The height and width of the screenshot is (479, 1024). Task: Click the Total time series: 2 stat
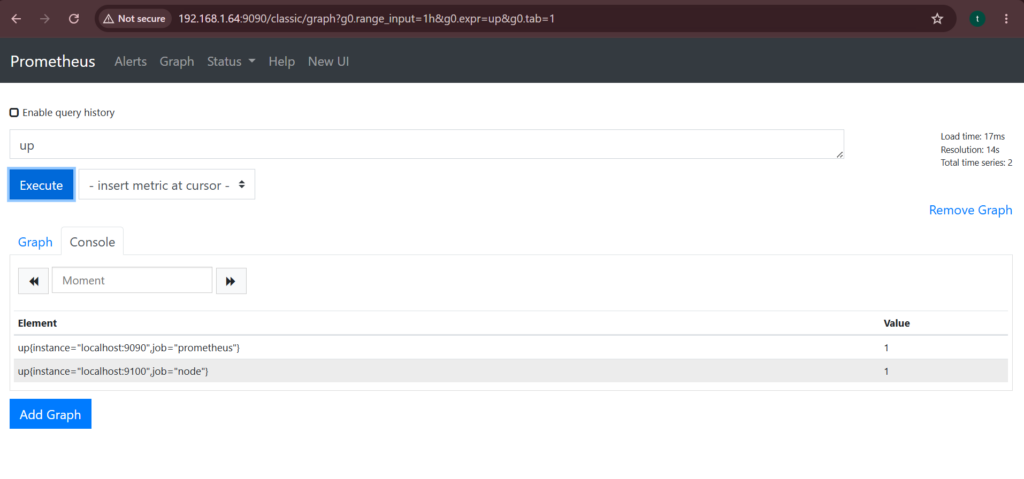(x=976, y=163)
